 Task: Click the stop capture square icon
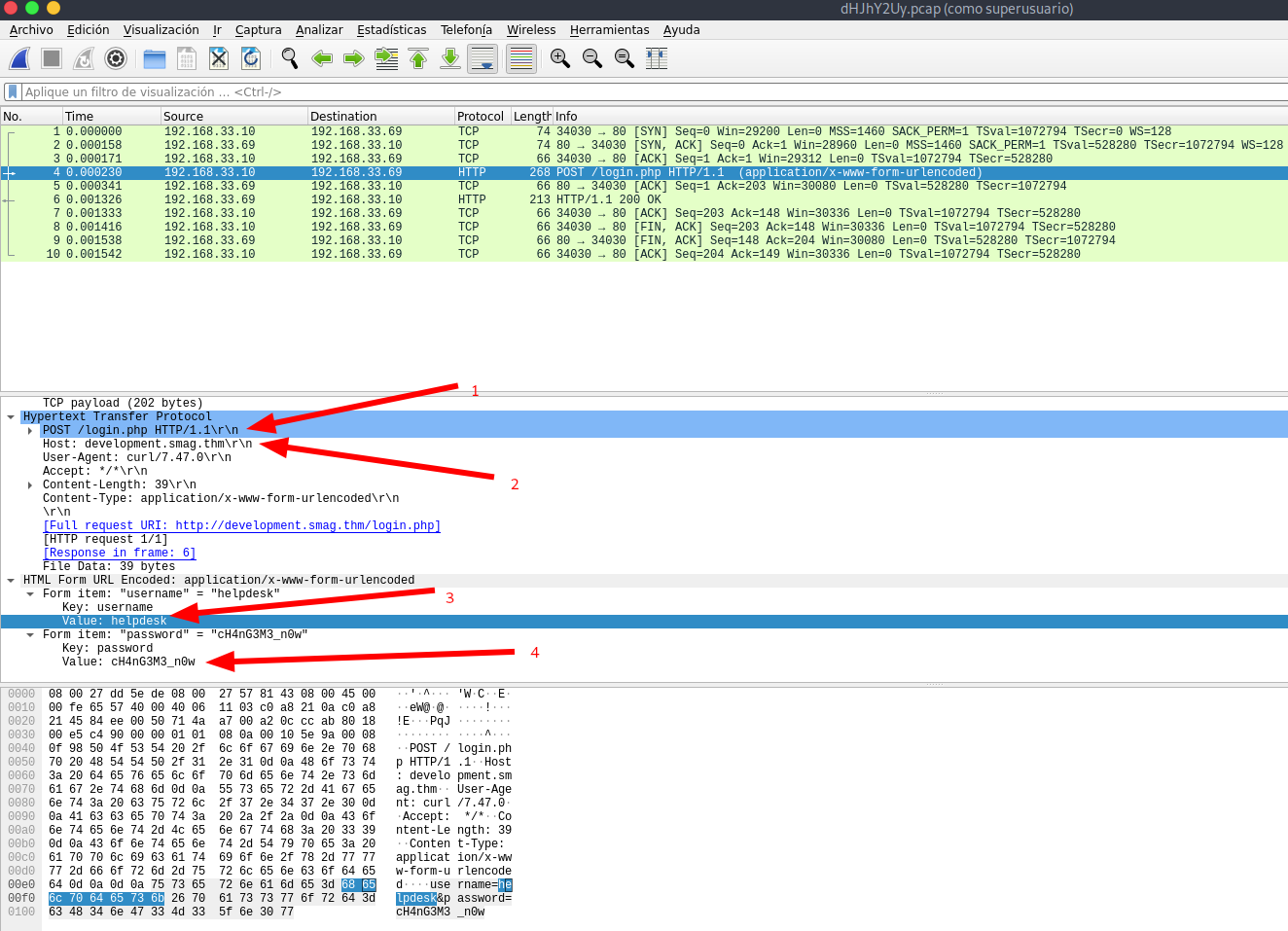coord(52,58)
